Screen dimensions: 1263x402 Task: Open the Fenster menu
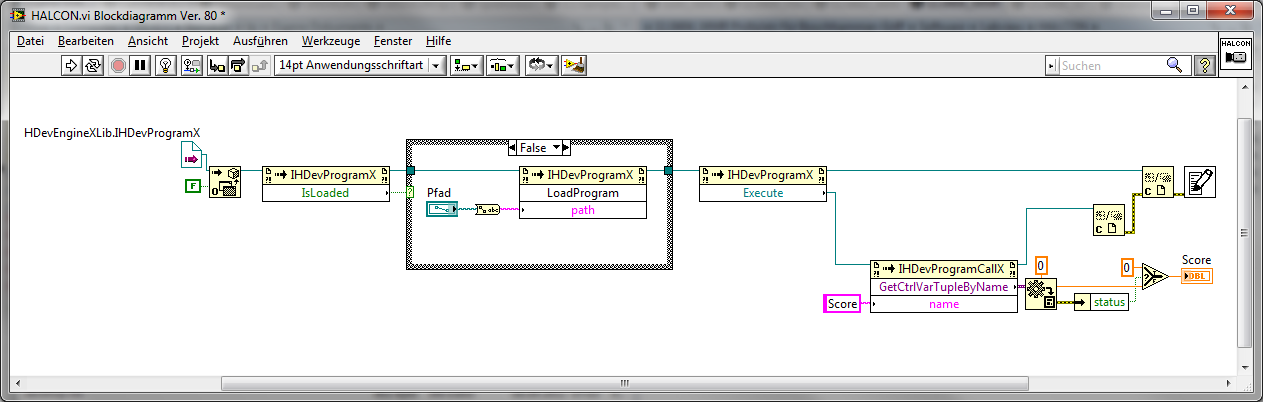[393, 41]
